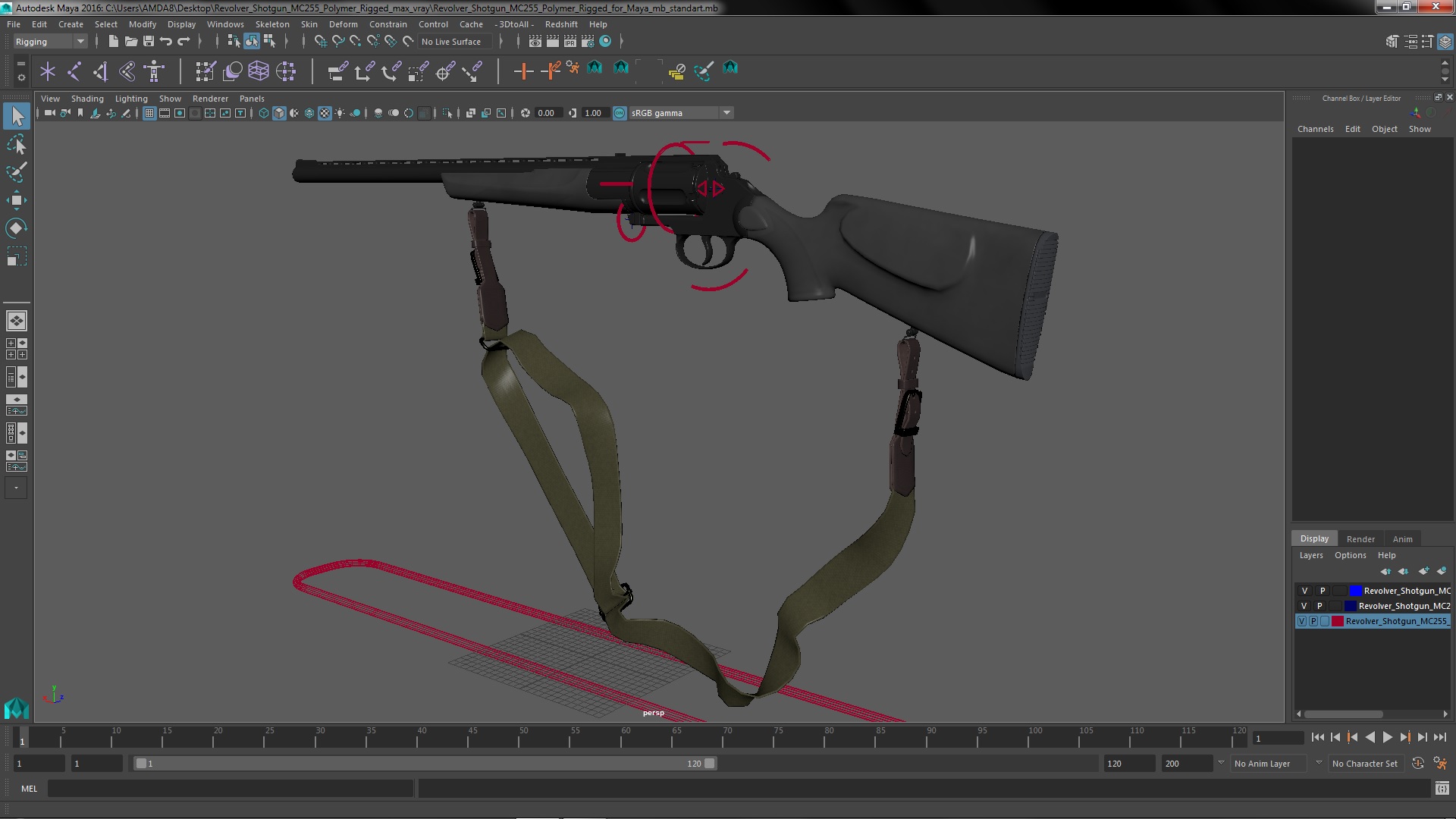This screenshot has height=819, width=1456.
Task: Apply the Aim constraint shelf icon
Action: pos(445,71)
